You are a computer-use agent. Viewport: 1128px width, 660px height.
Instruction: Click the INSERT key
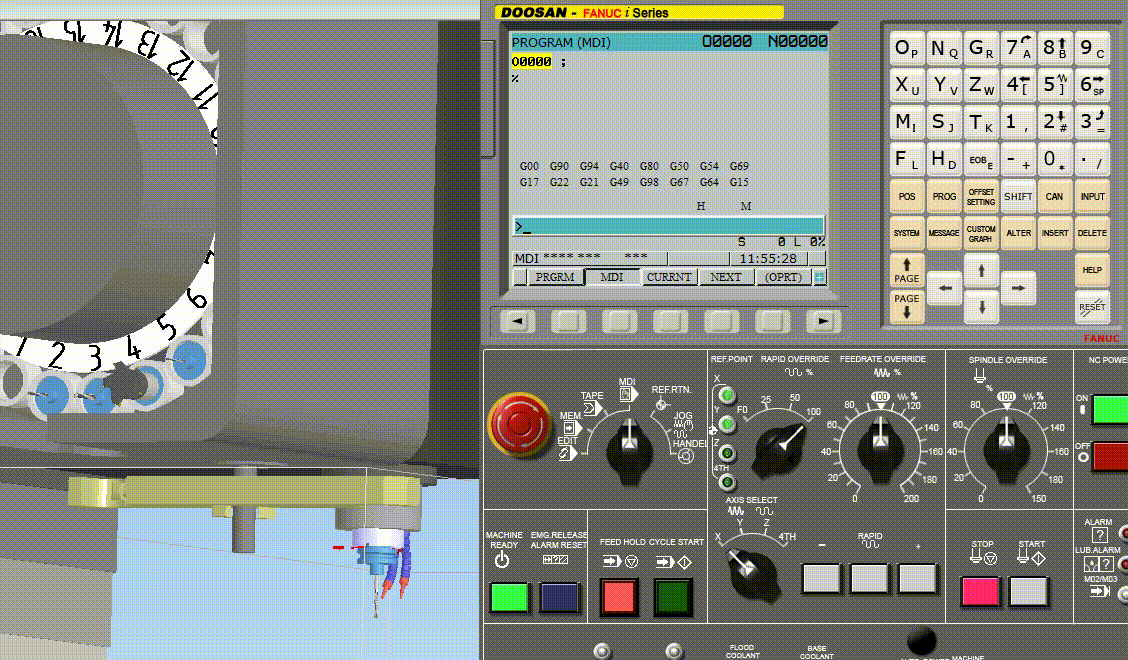tap(1055, 232)
